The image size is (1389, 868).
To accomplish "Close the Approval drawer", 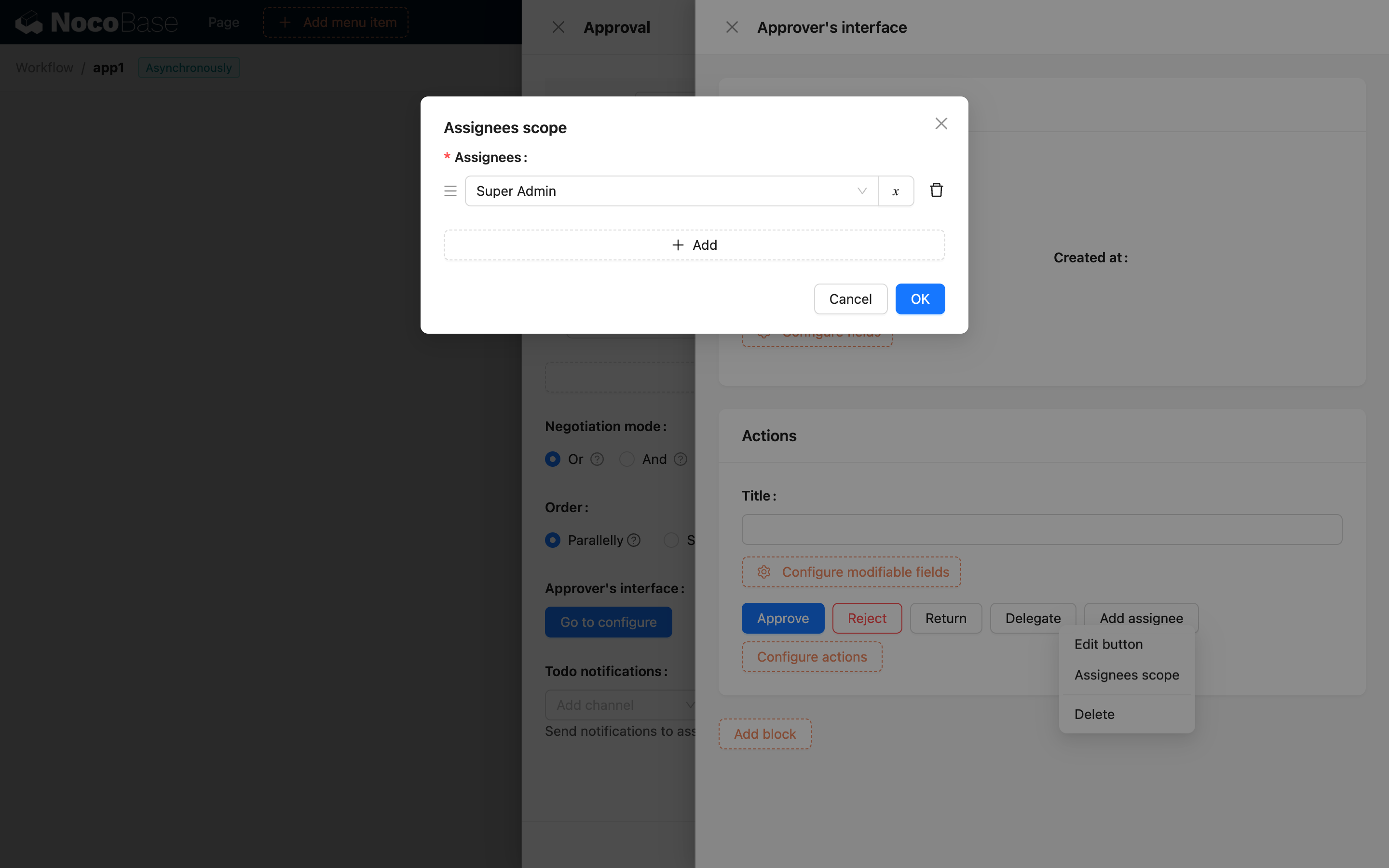I will [x=558, y=27].
